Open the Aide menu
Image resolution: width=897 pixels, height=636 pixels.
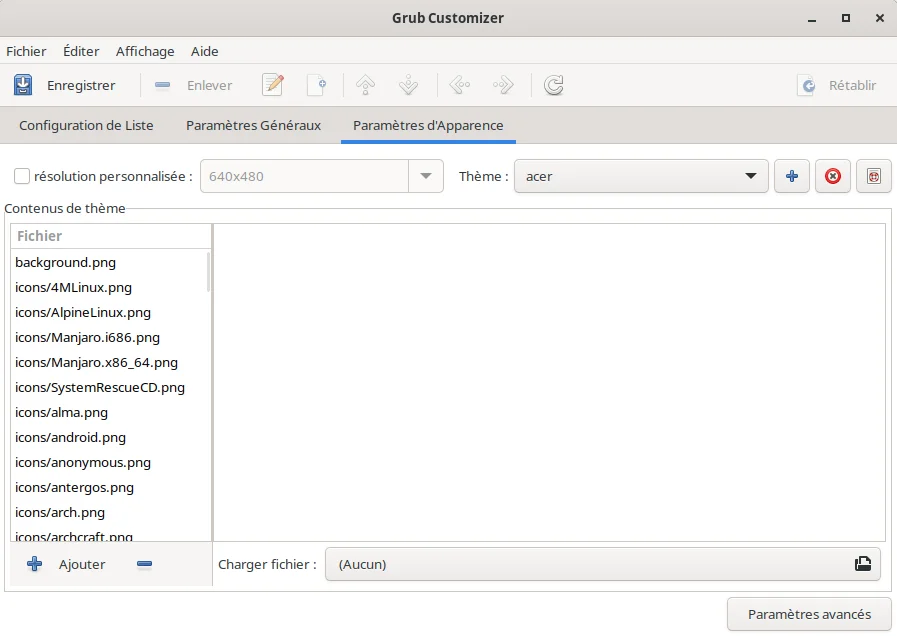pos(204,51)
